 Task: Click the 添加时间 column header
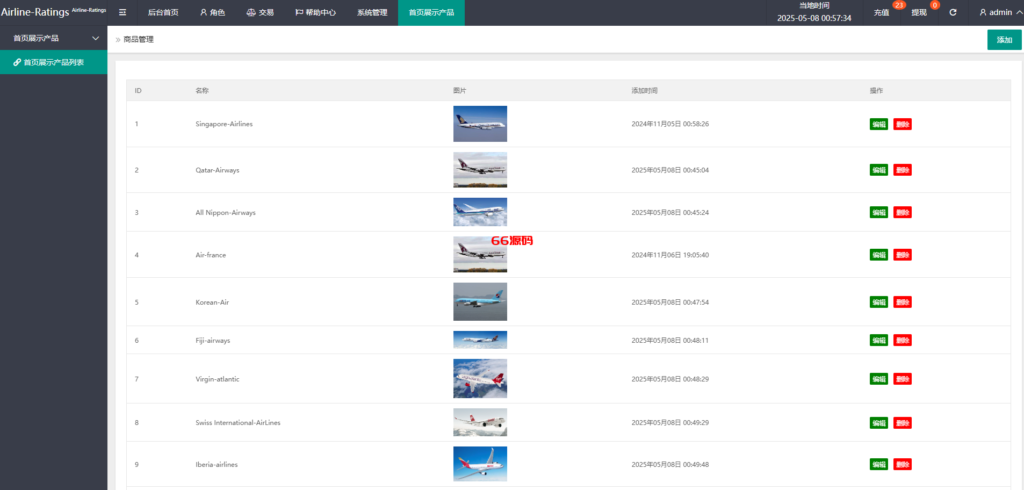645,90
